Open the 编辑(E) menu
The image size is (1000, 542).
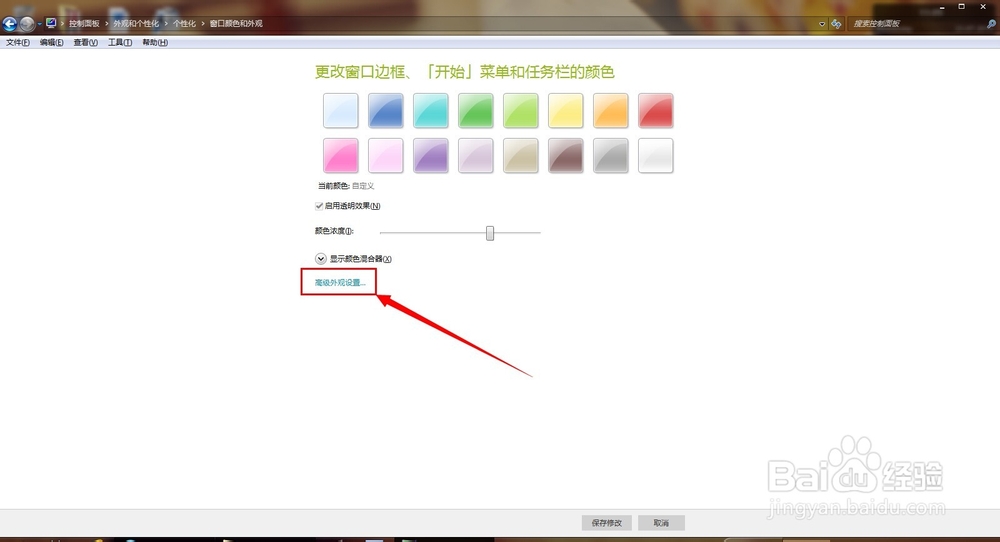pyautogui.click(x=51, y=43)
